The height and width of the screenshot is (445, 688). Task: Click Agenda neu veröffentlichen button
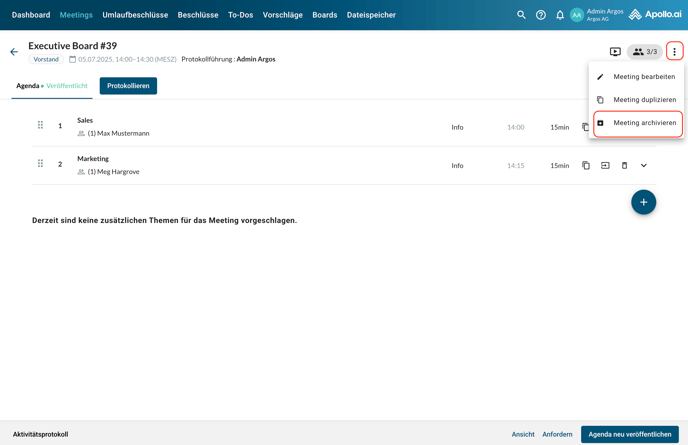[x=629, y=434]
